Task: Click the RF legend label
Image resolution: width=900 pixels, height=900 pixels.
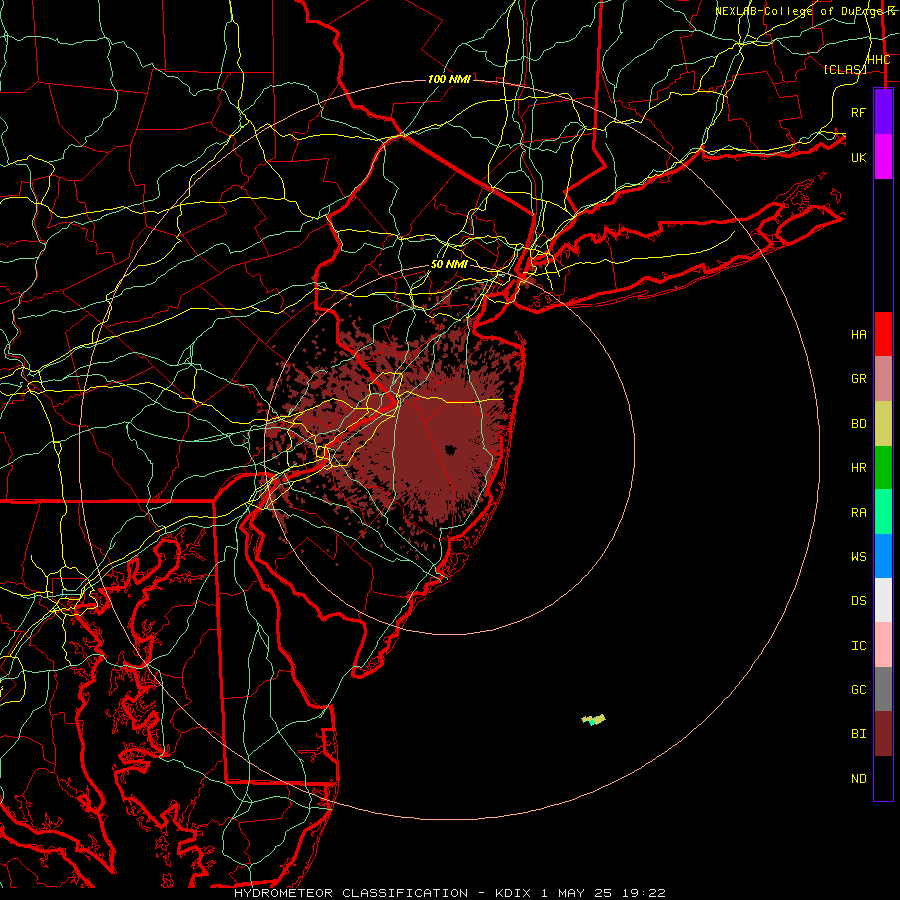Action: (858, 112)
